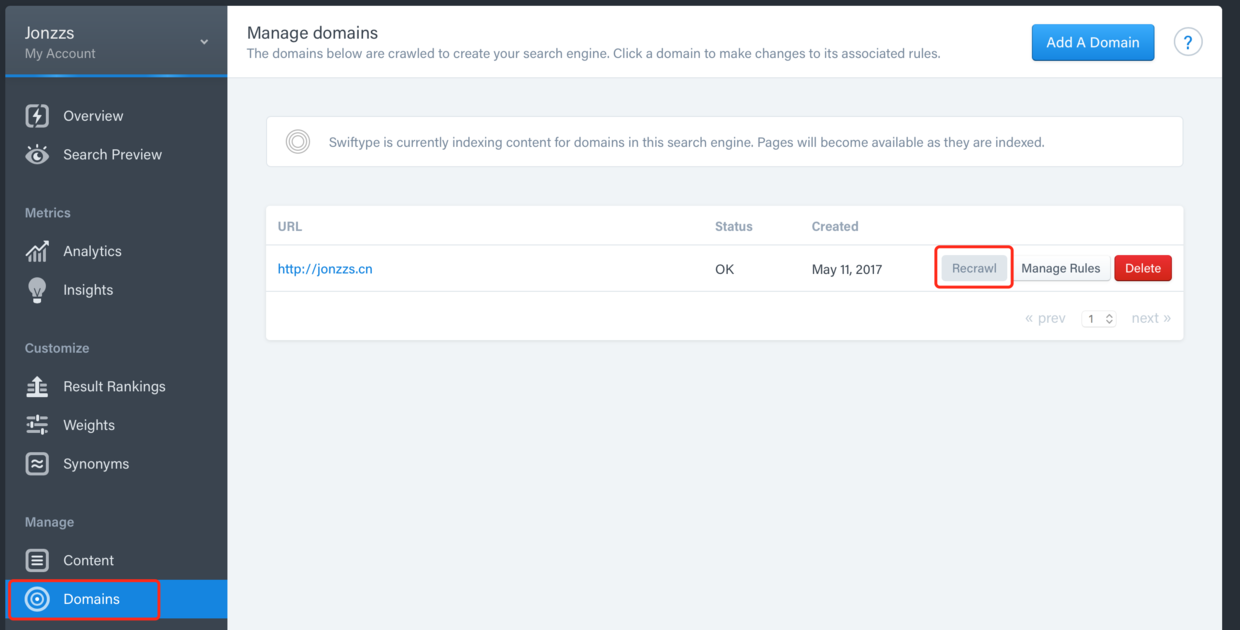This screenshot has height=630, width=1240.
Task: Click the Search Preview eye icon
Action: pos(37,155)
